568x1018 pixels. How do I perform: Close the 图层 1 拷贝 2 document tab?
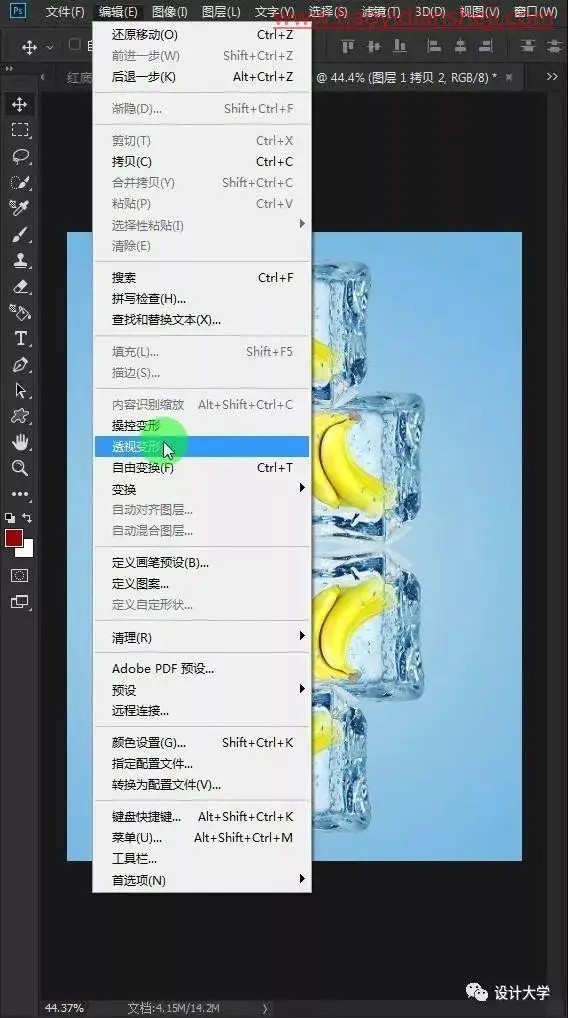(x=509, y=77)
